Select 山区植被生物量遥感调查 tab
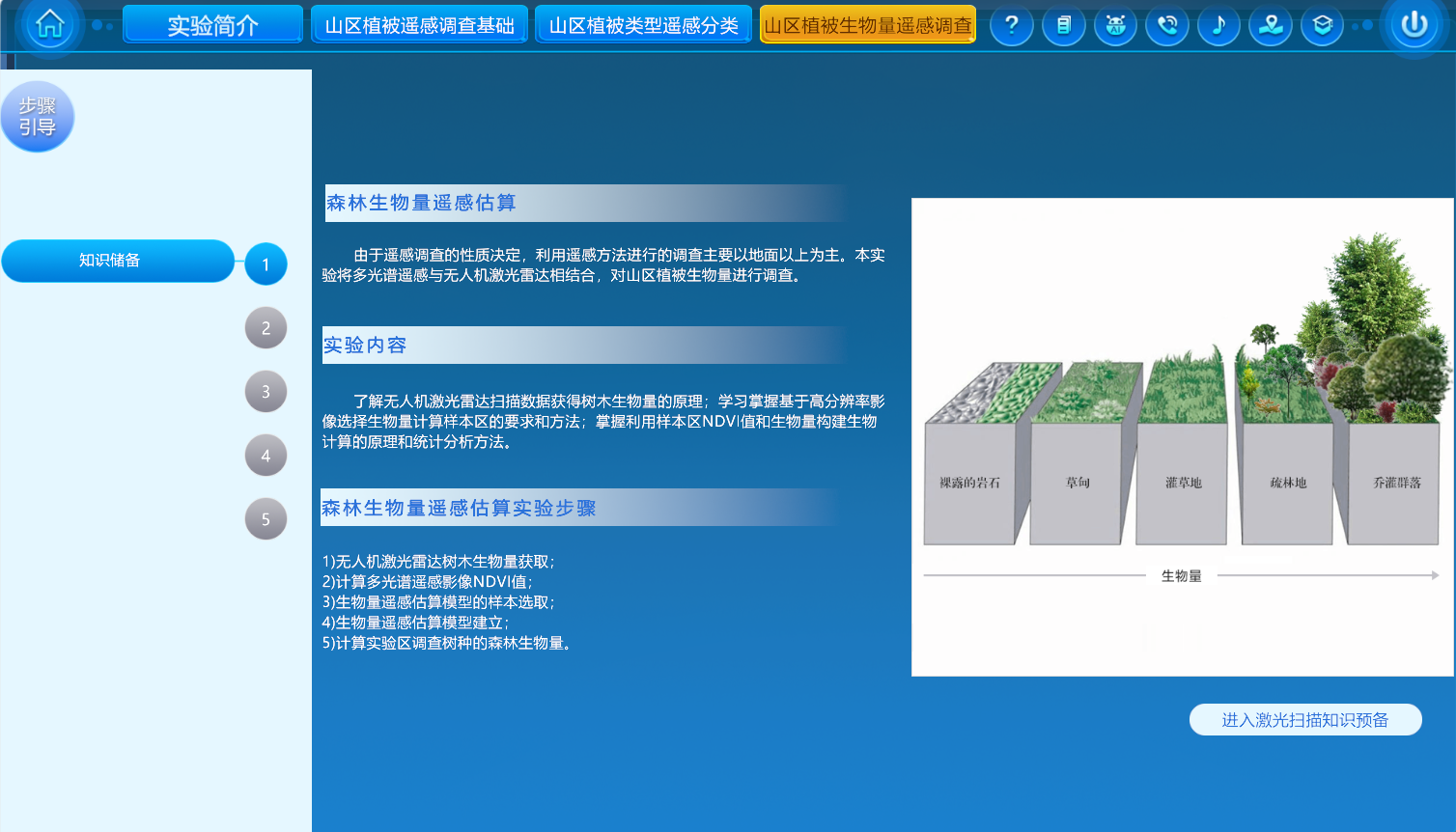1456x832 pixels. [x=867, y=25]
